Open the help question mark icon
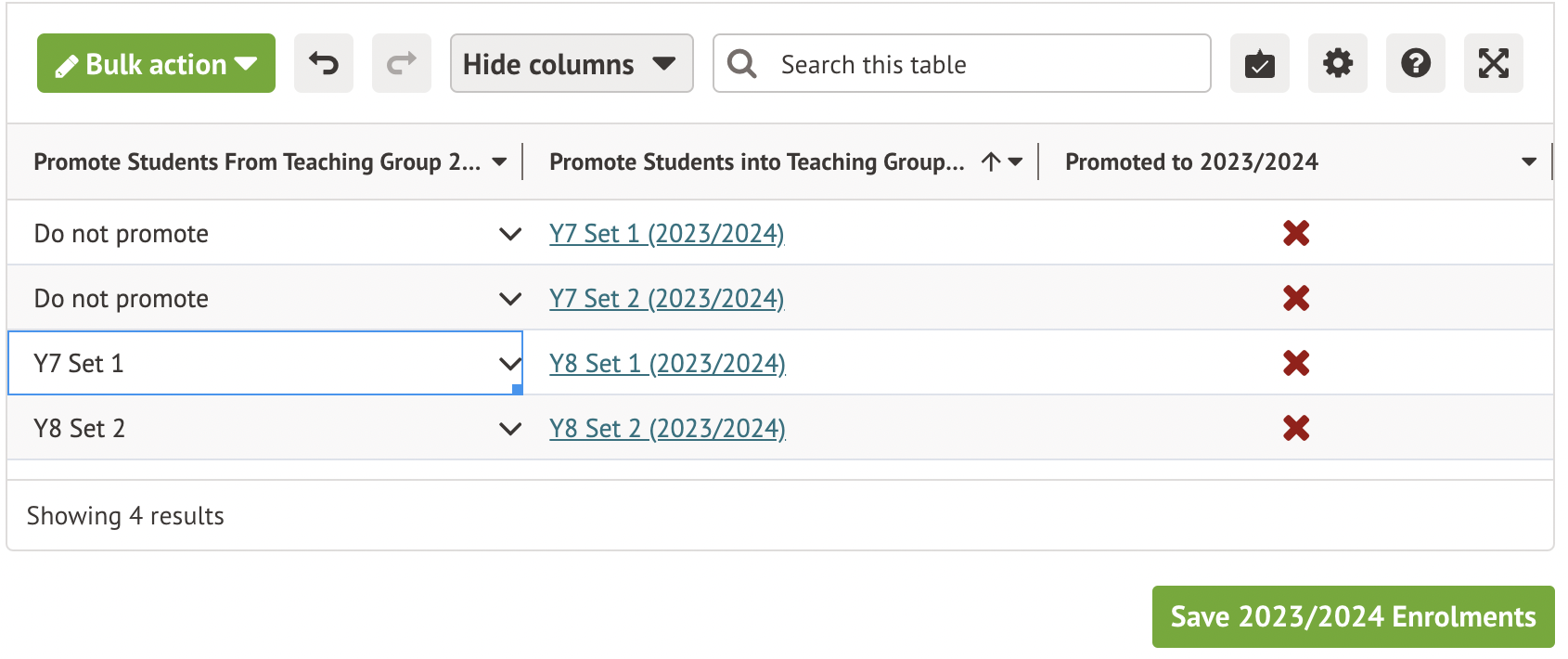Image resolution: width=1568 pixels, height=659 pixels. pyautogui.click(x=1415, y=63)
